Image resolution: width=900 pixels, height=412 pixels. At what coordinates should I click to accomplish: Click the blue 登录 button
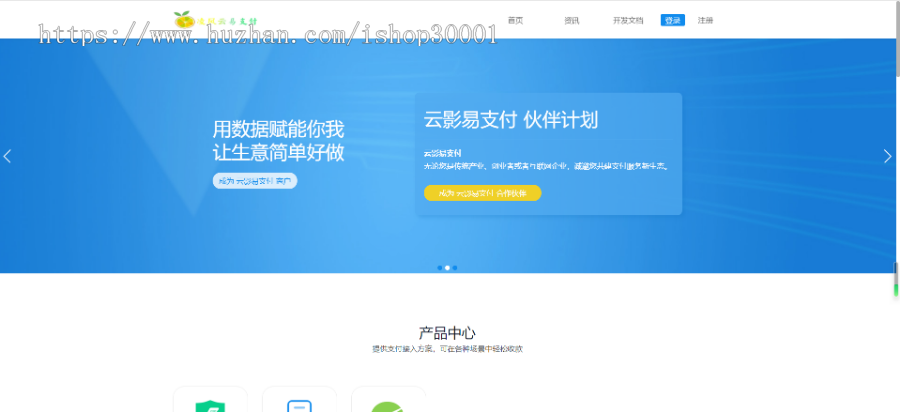(x=672, y=21)
